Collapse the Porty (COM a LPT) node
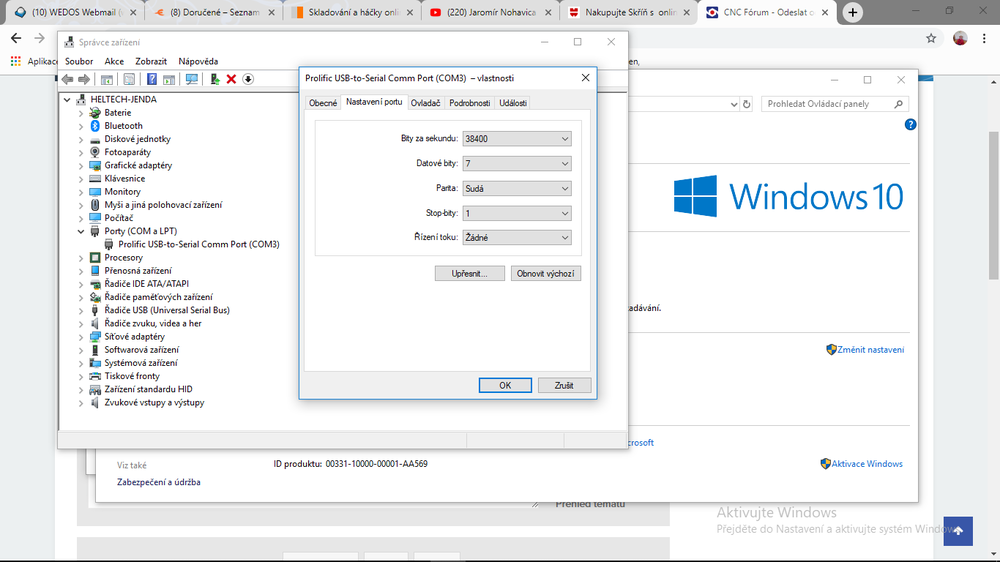The width and height of the screenshot is (1000, 562). point(82,231)
